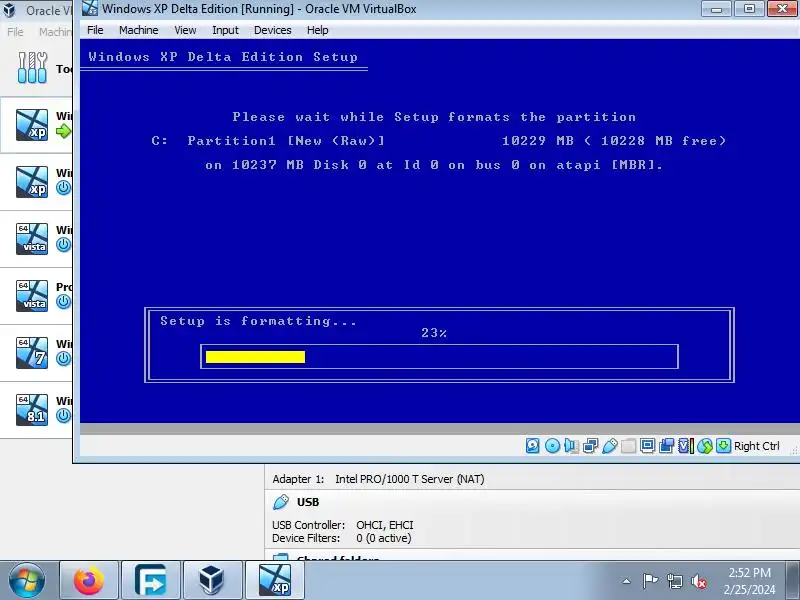The height and width of the screenshot is (600, 800).
Task: Open the USB devices status icon
Action: pyautogui.click(x=610, y=446)
